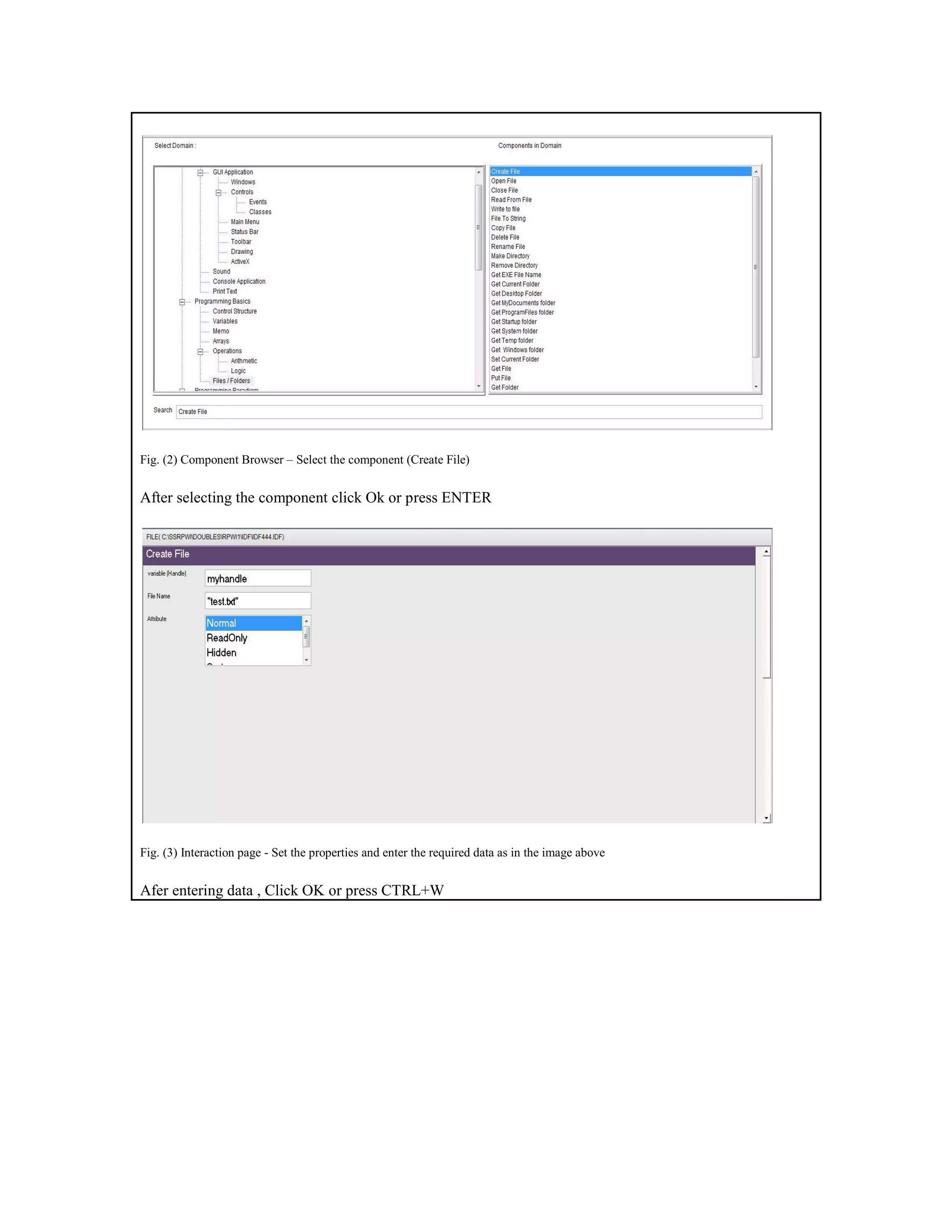This screenshot has height=1232, width=952.
Task: Select Control Structure domain
Action: pyautogui.click(x=235, y=311)
